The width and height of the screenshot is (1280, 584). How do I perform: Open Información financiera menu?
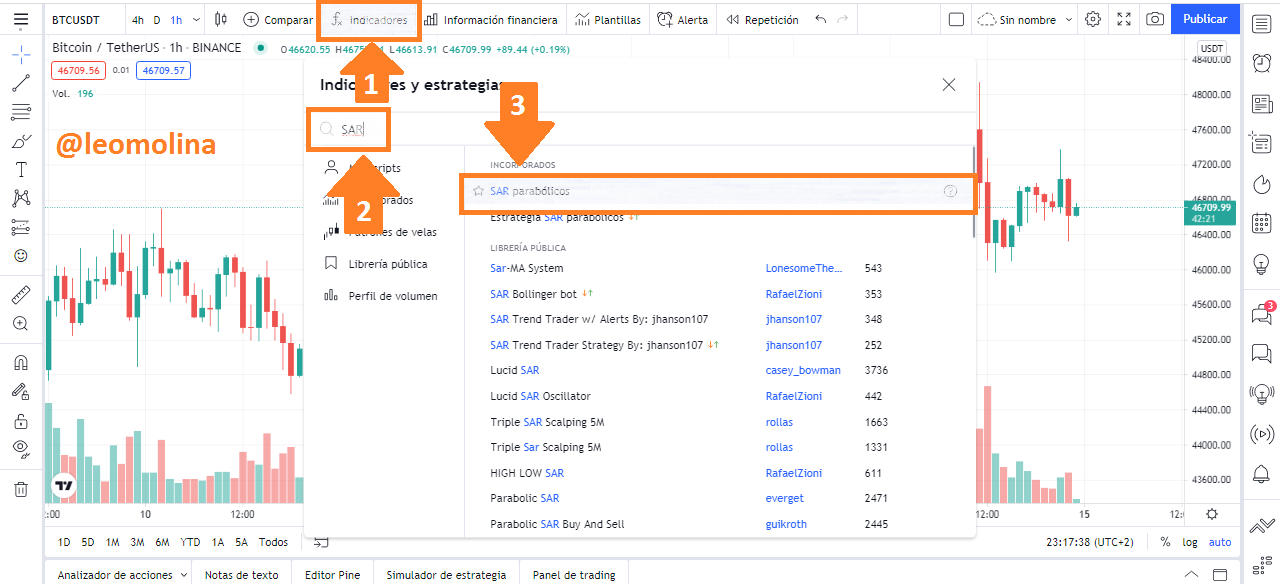pos(490,19)
